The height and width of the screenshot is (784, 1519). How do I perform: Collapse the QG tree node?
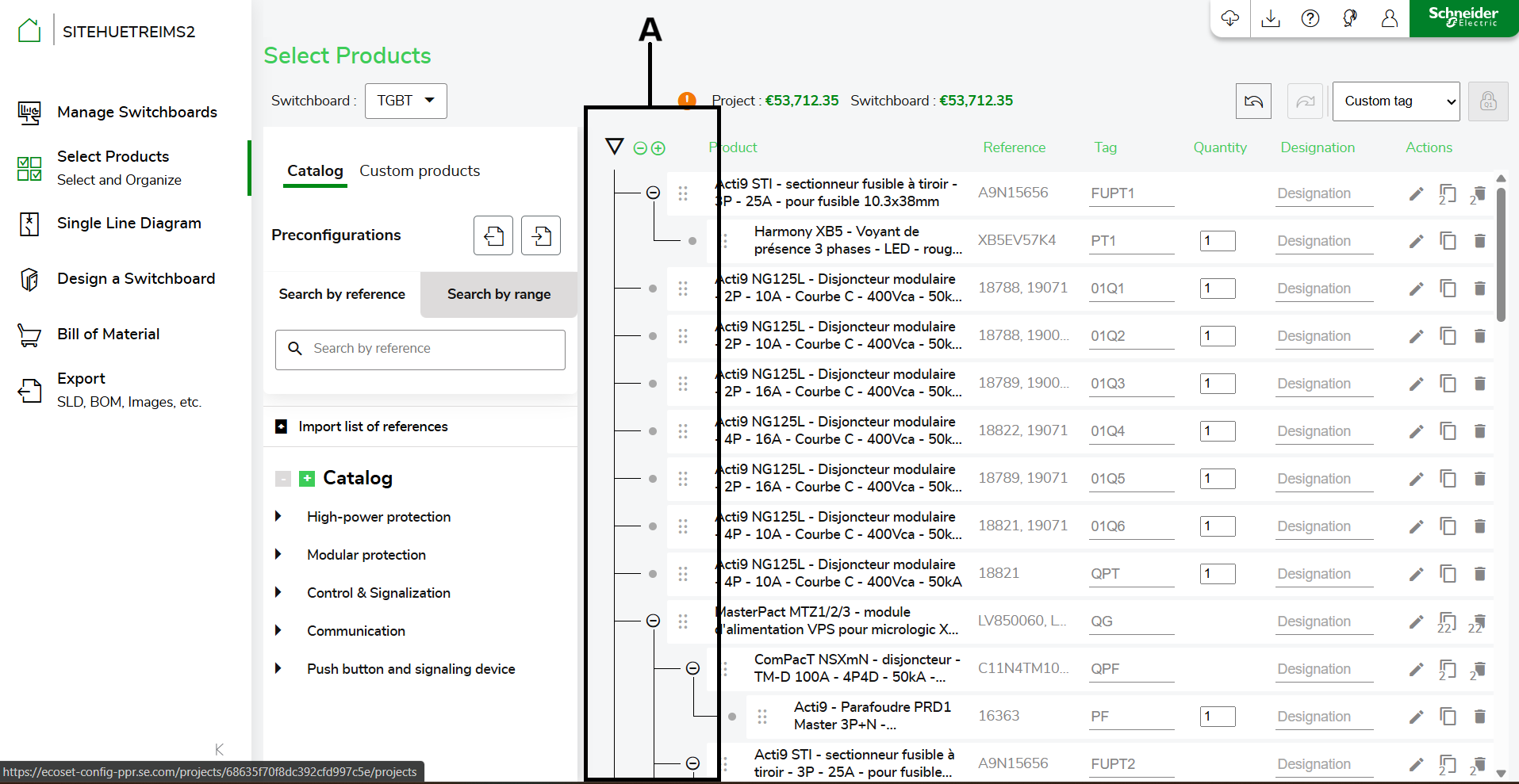(x=653, y=621)
